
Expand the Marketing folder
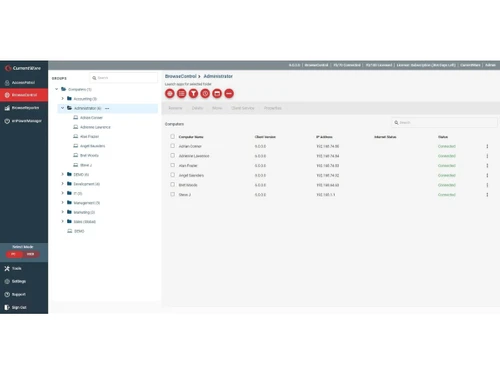coord(63,212)
